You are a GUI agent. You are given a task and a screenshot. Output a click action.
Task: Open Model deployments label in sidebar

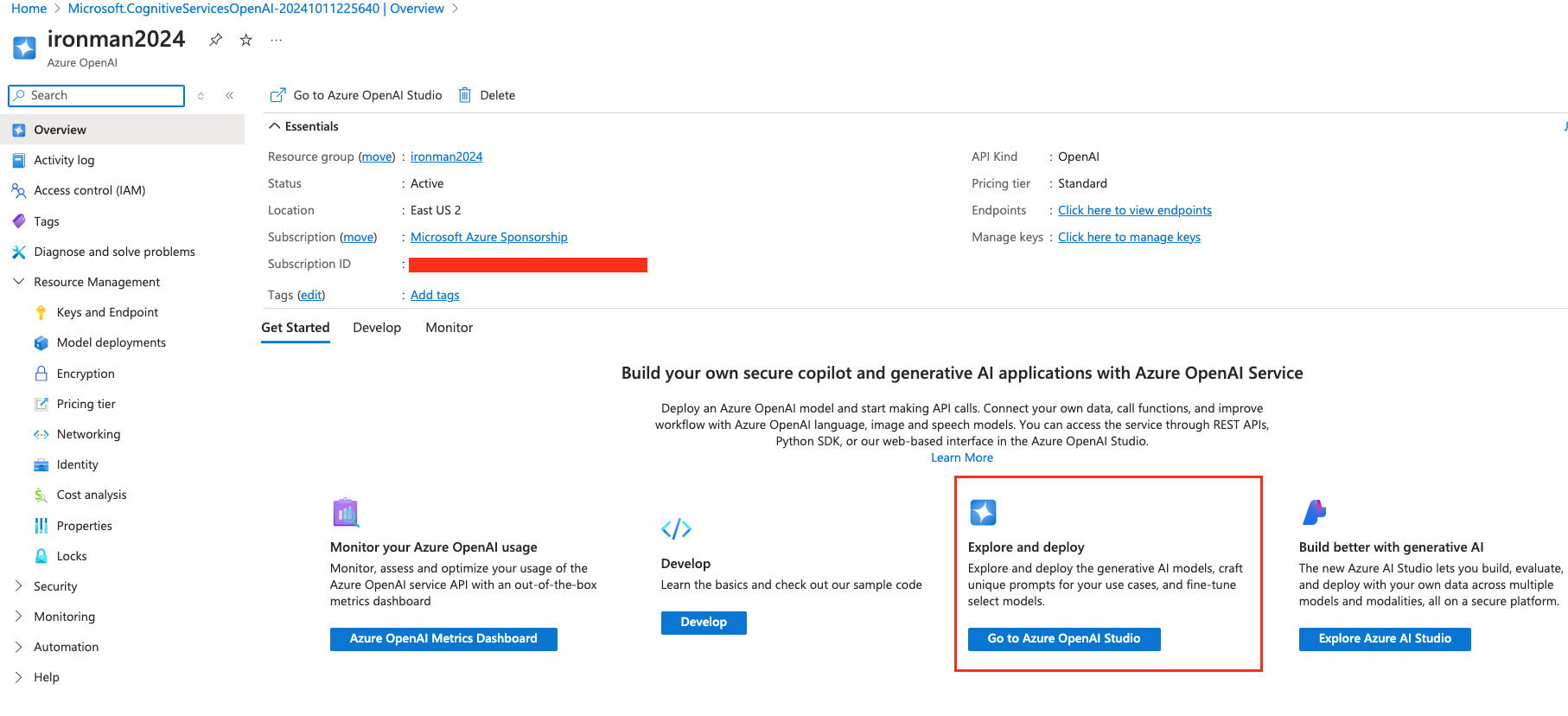[x=112, y=342]
